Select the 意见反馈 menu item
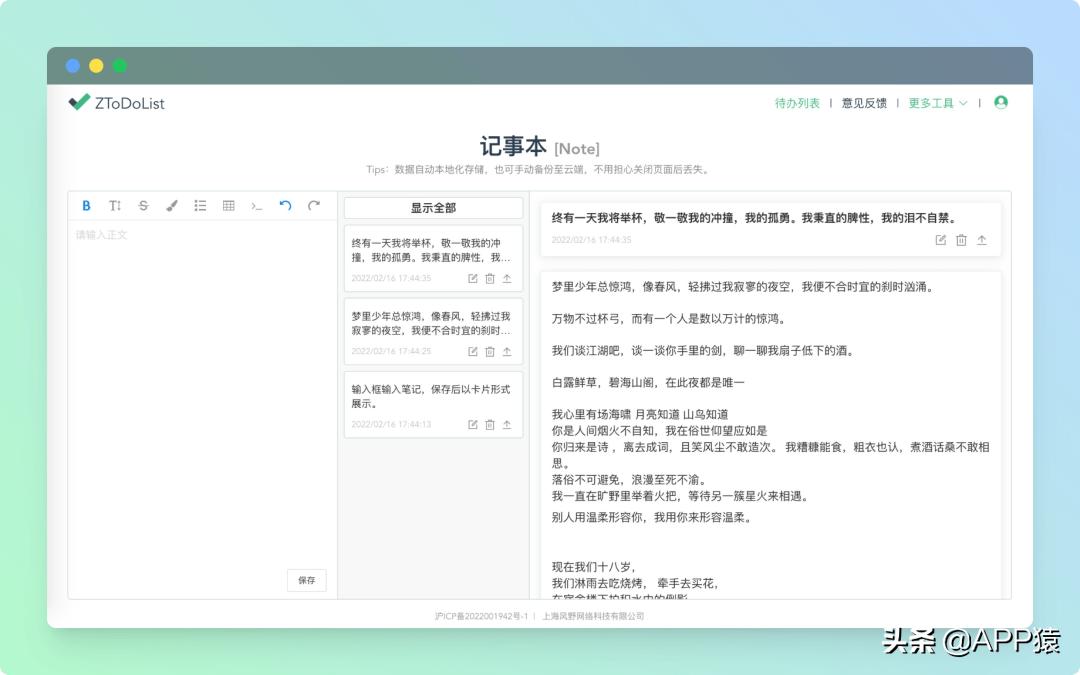This screenshot has width=1080, height=675. click(864, 101)
